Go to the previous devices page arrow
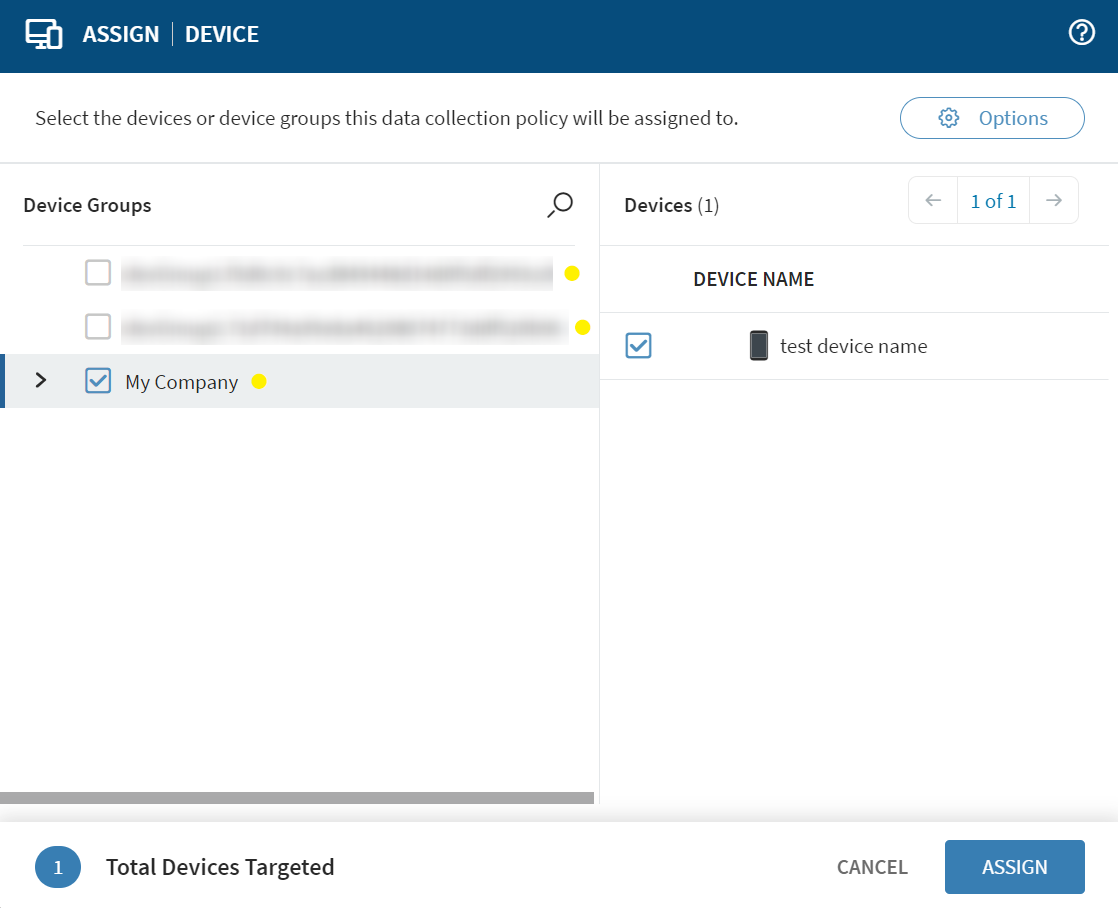1118x908 pixels. coord(933,201)
